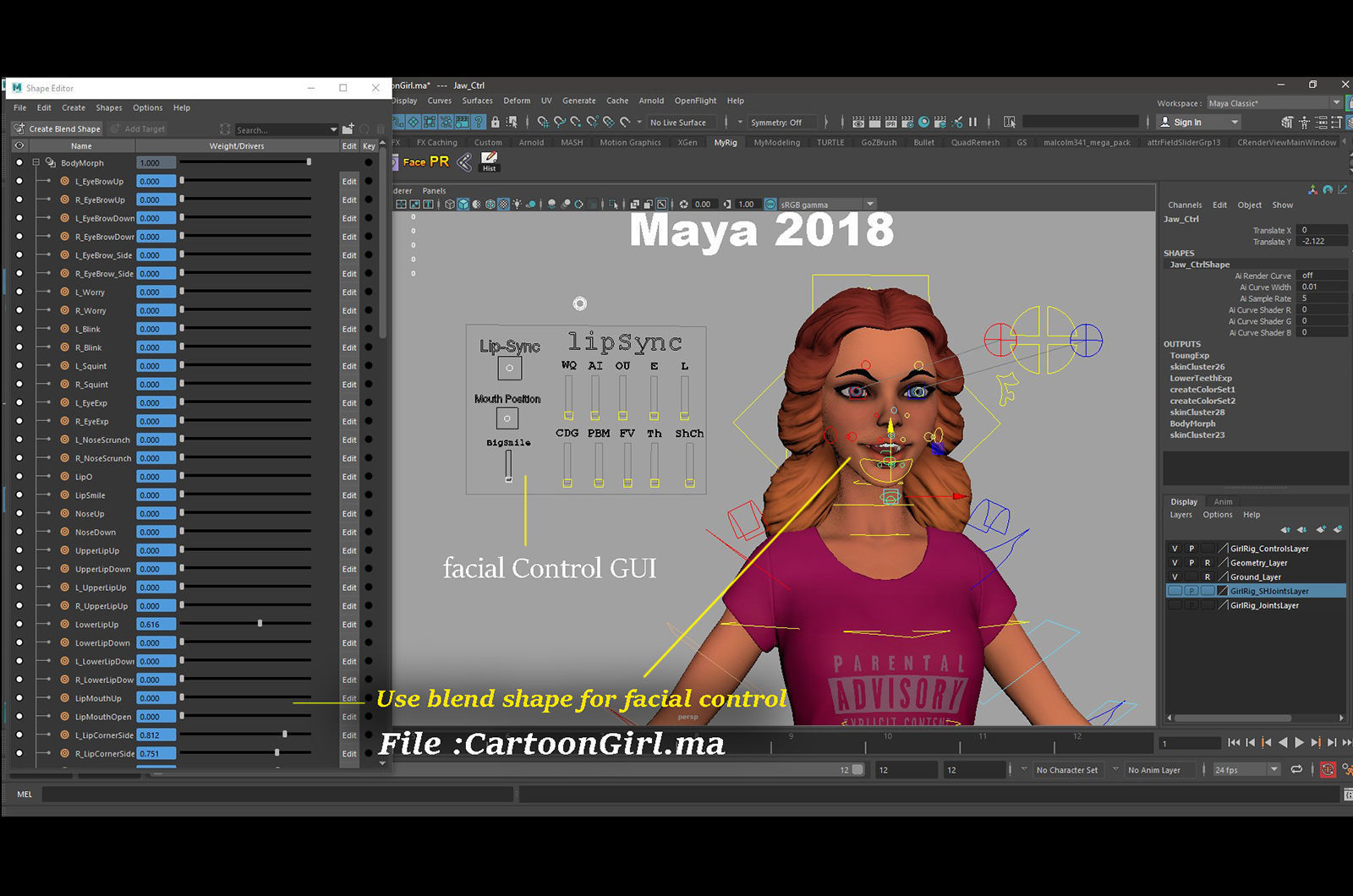1353x896 pixels.
Task: Open the Sign In dropdown
Action: click(1199, 122)
